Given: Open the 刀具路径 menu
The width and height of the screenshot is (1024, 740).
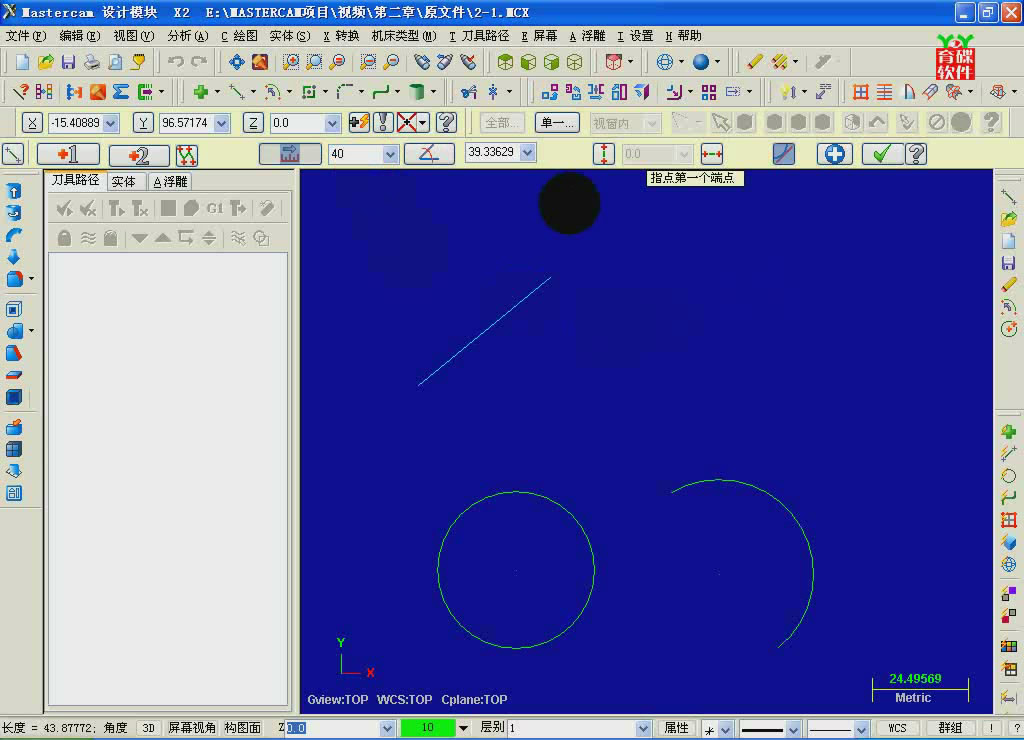Looking at the screenshot, I should point(479,36).
